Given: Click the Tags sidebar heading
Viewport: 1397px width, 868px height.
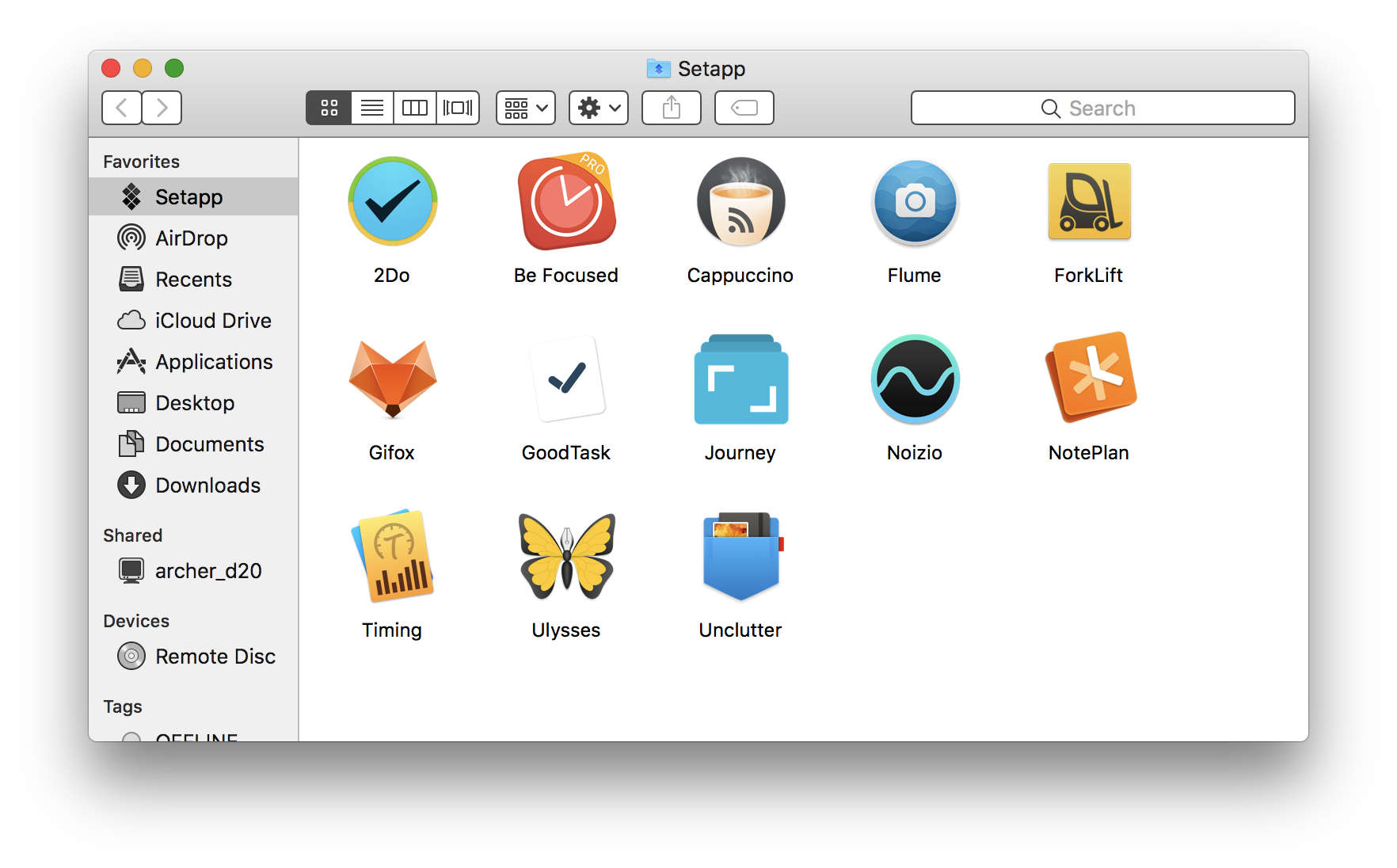Looking at the screenshot, I should [x=123, y=706].
